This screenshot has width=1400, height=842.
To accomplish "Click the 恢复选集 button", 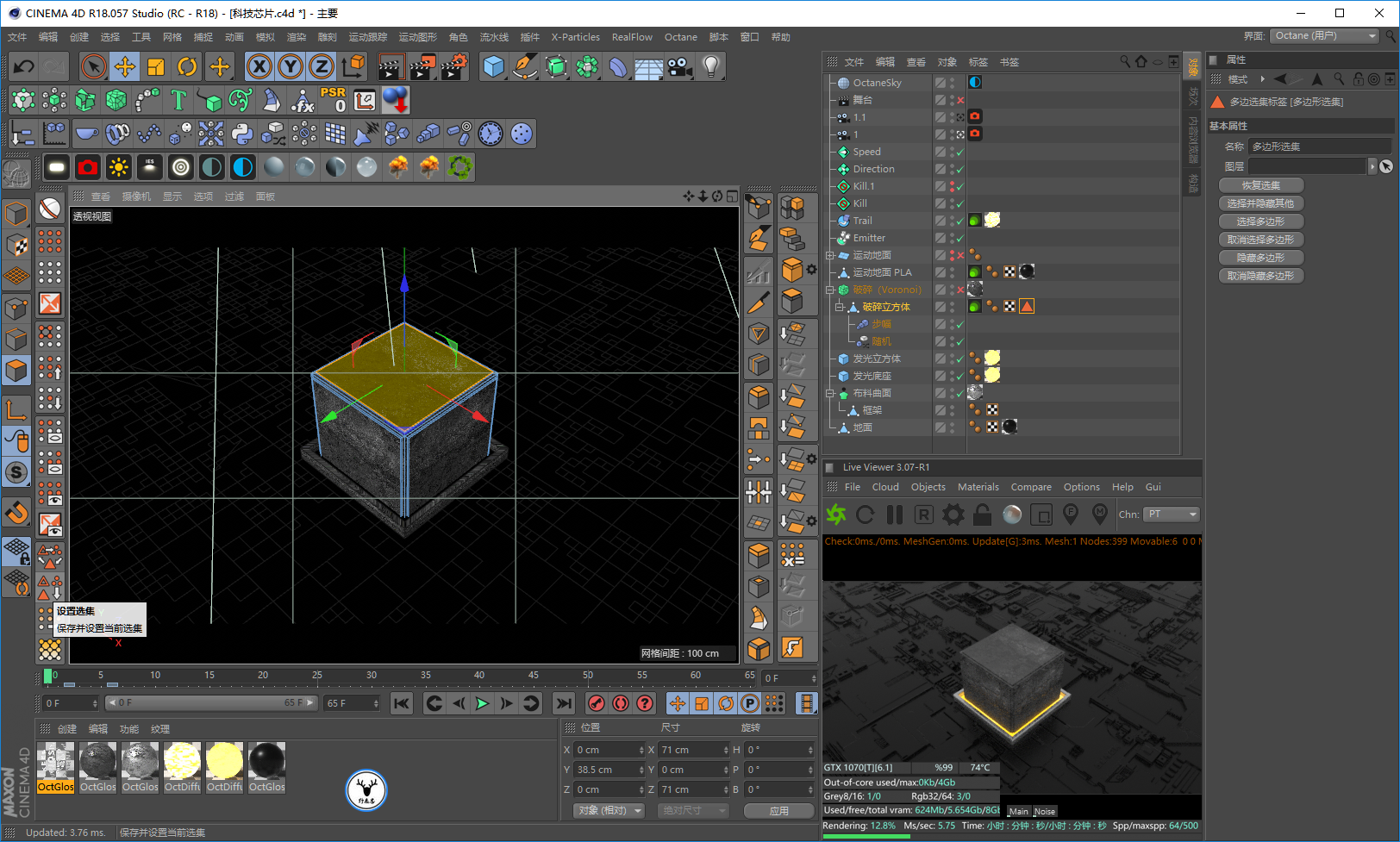I will [x=1261, y=185].
